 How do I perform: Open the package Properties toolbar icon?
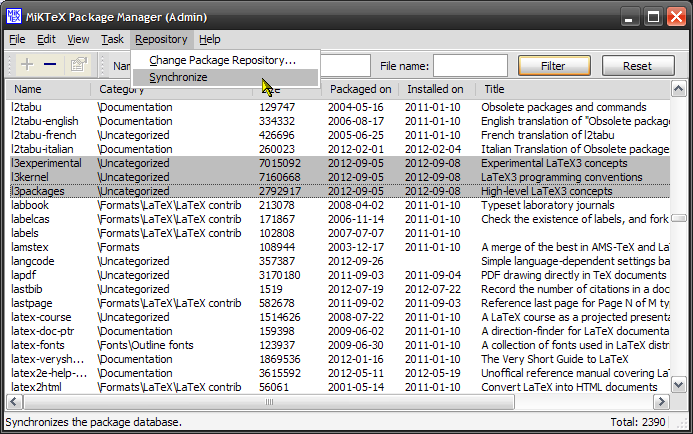pos(78,65)
